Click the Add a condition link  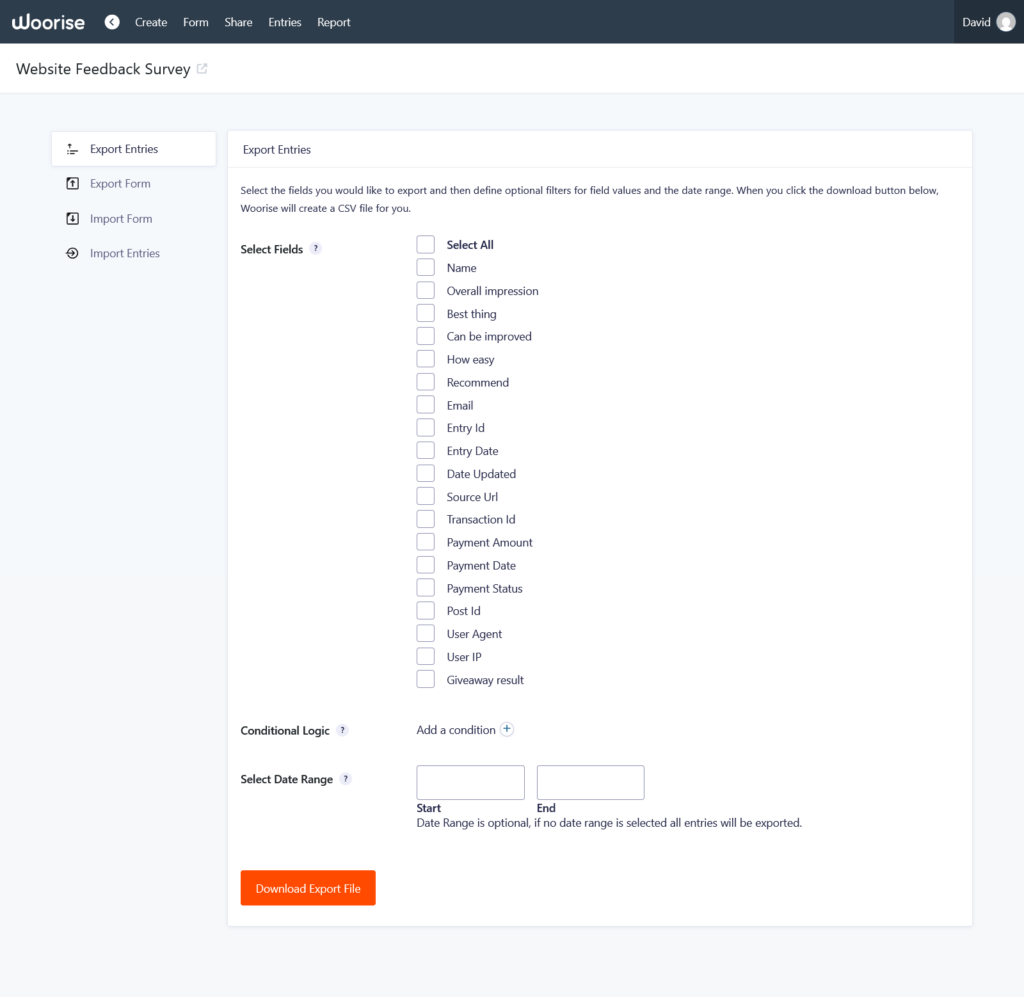pyautogui.click(x=456, y=730)
